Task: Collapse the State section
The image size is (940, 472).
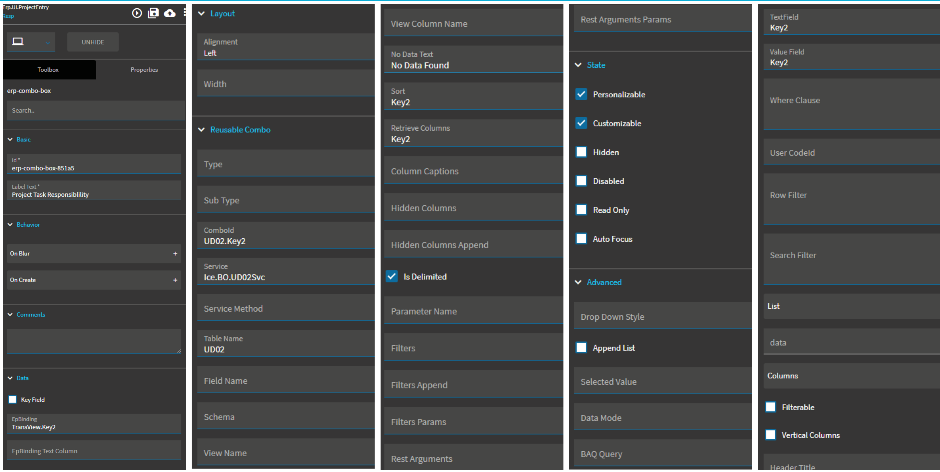Action: pyautogui.click(x=578, y=65)
